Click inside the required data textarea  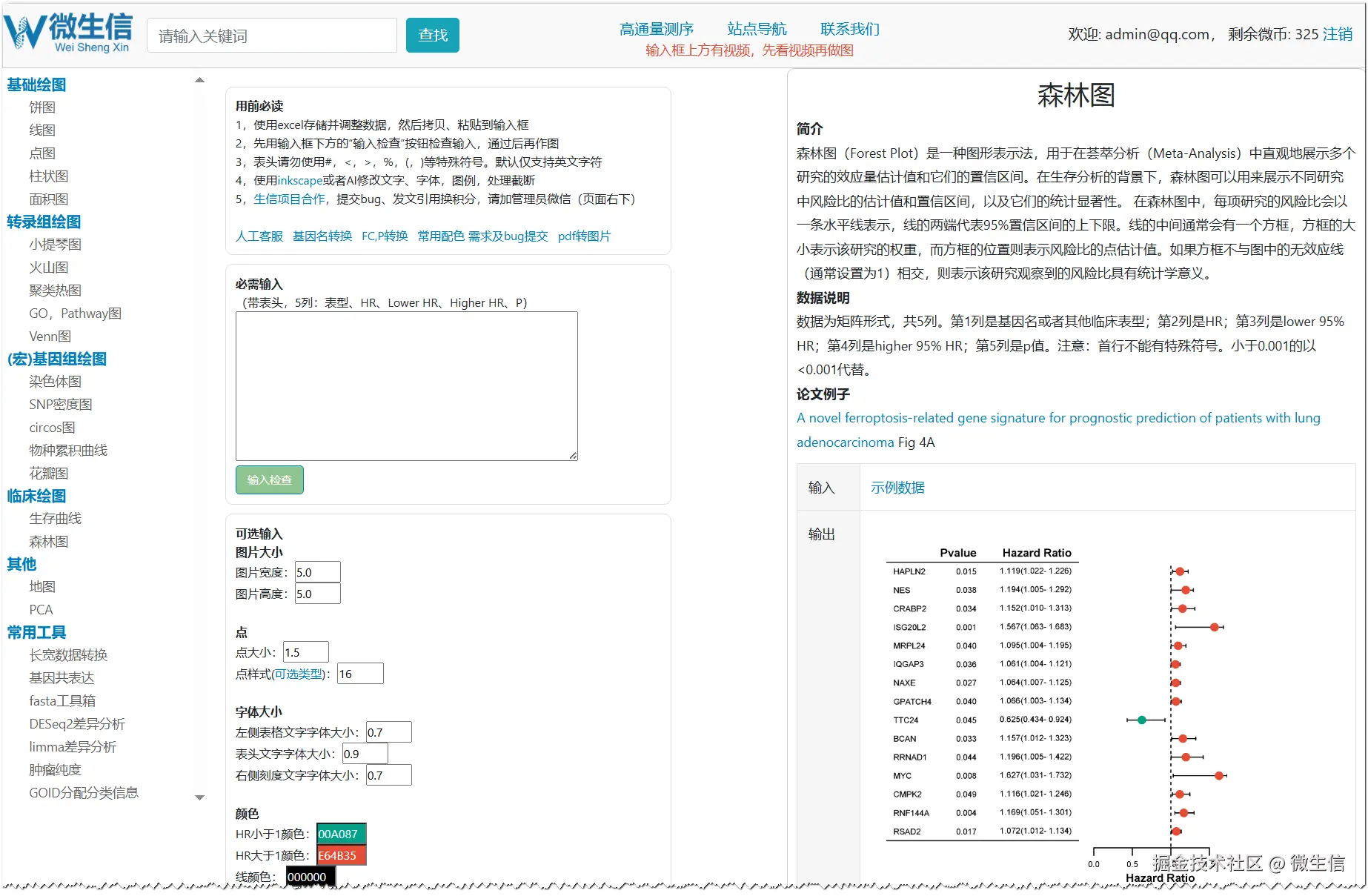407,386
